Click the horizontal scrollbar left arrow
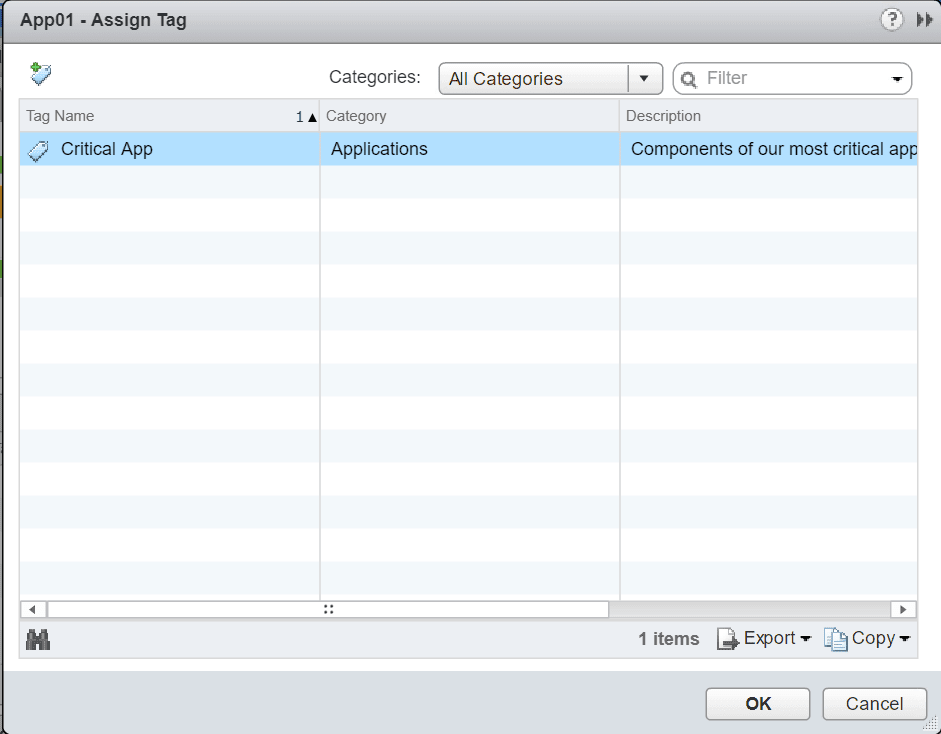The width and height of the screenshot is (941, 734). [x=32, y=610]
